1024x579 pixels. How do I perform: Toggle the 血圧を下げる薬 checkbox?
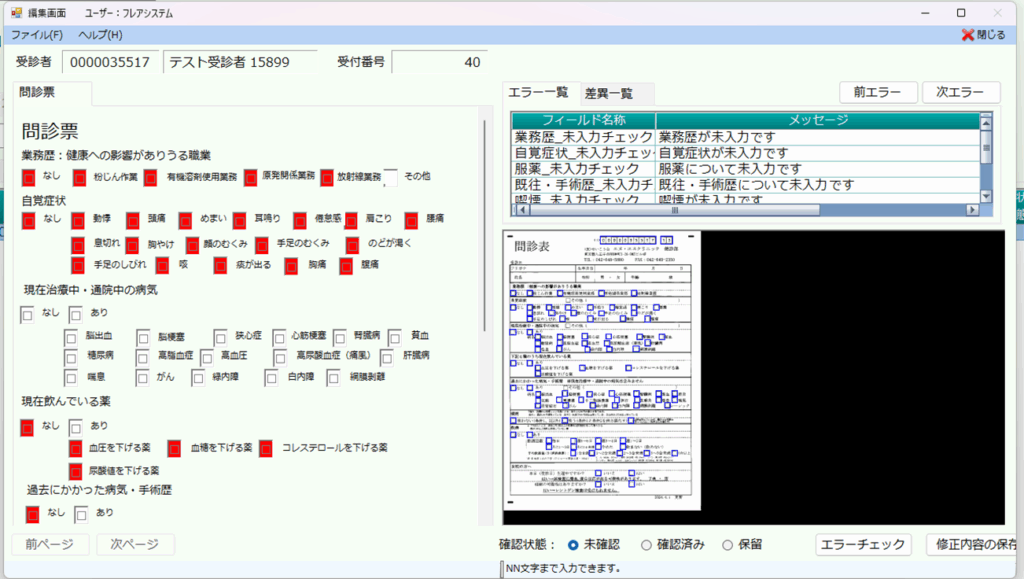(75, 448)
